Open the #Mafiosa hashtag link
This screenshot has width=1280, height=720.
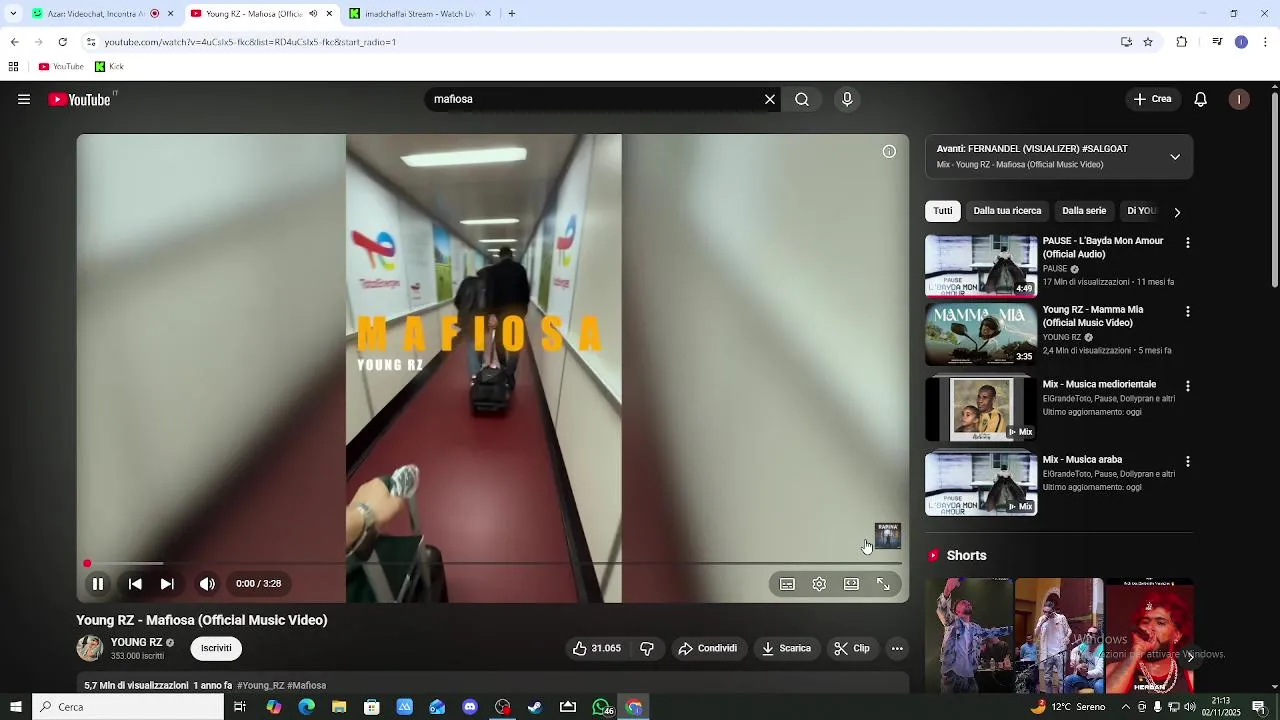click(307, 686)
